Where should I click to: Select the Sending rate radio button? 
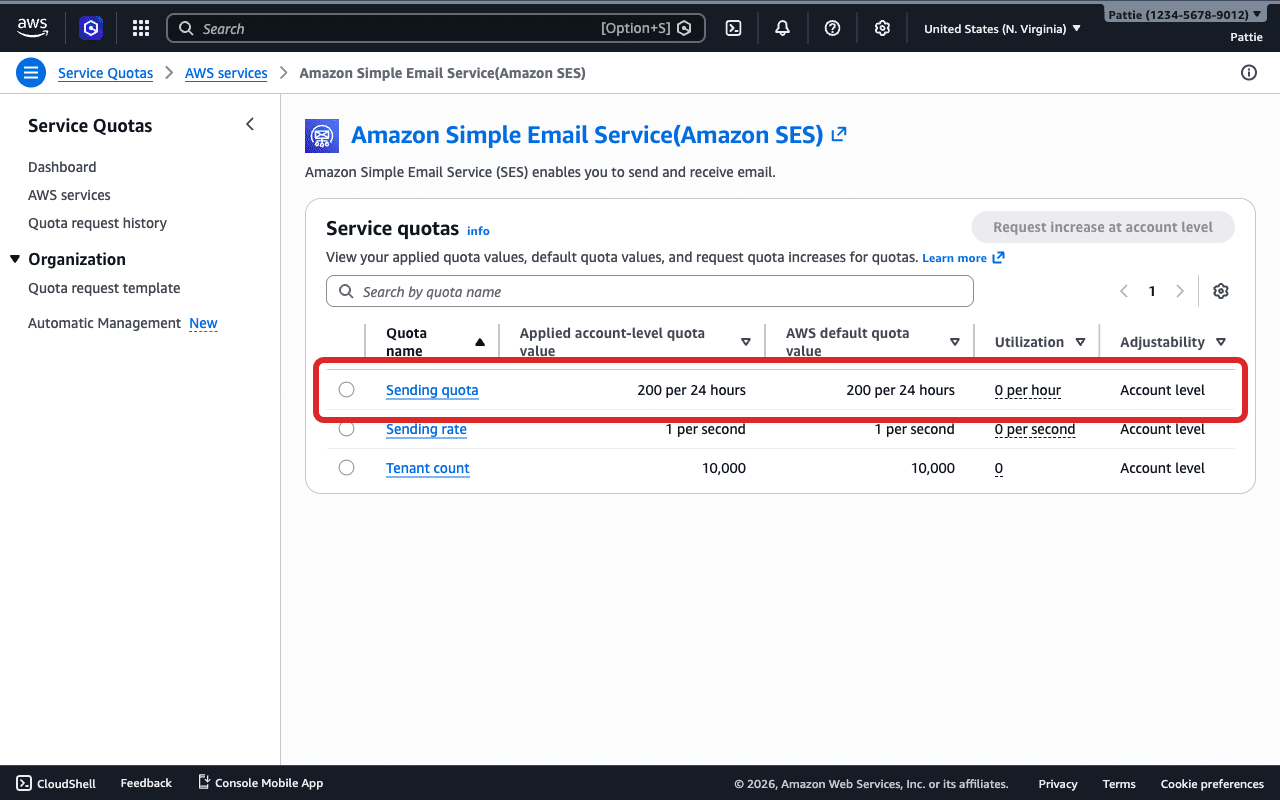346,428
